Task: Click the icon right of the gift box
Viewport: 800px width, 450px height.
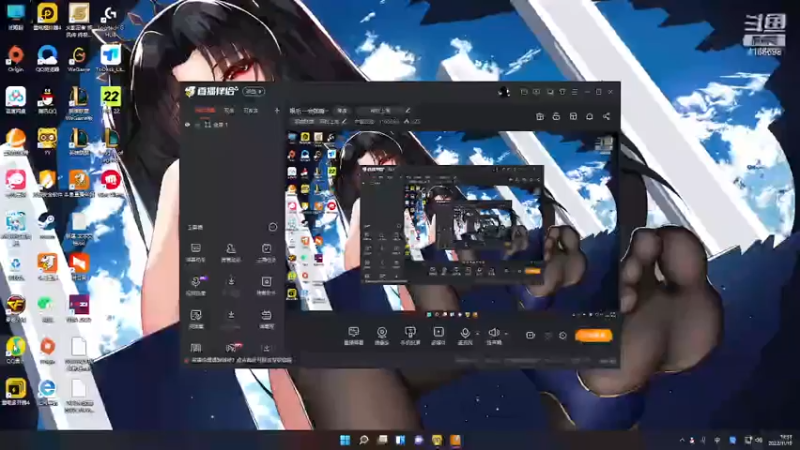Action: coord(556,116)
